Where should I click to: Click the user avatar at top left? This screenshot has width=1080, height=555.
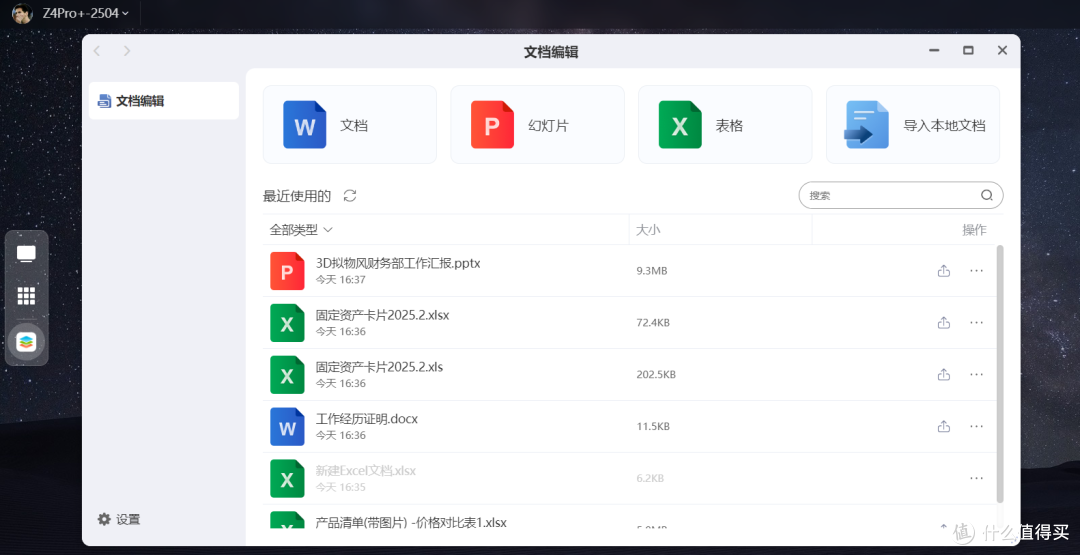(22, 13)
